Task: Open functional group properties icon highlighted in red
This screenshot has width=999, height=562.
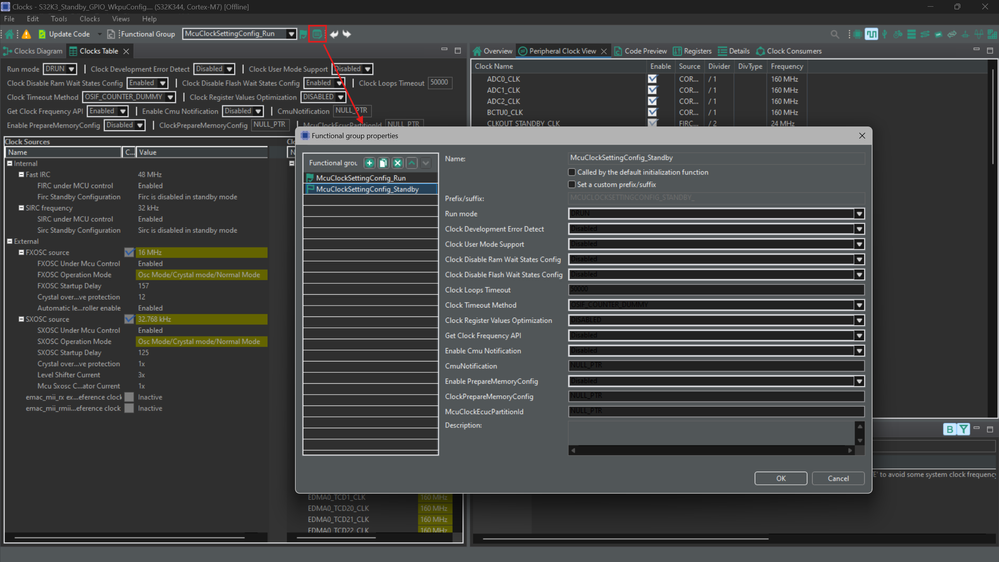Action: pyautogui.click(x=317, y=34)
